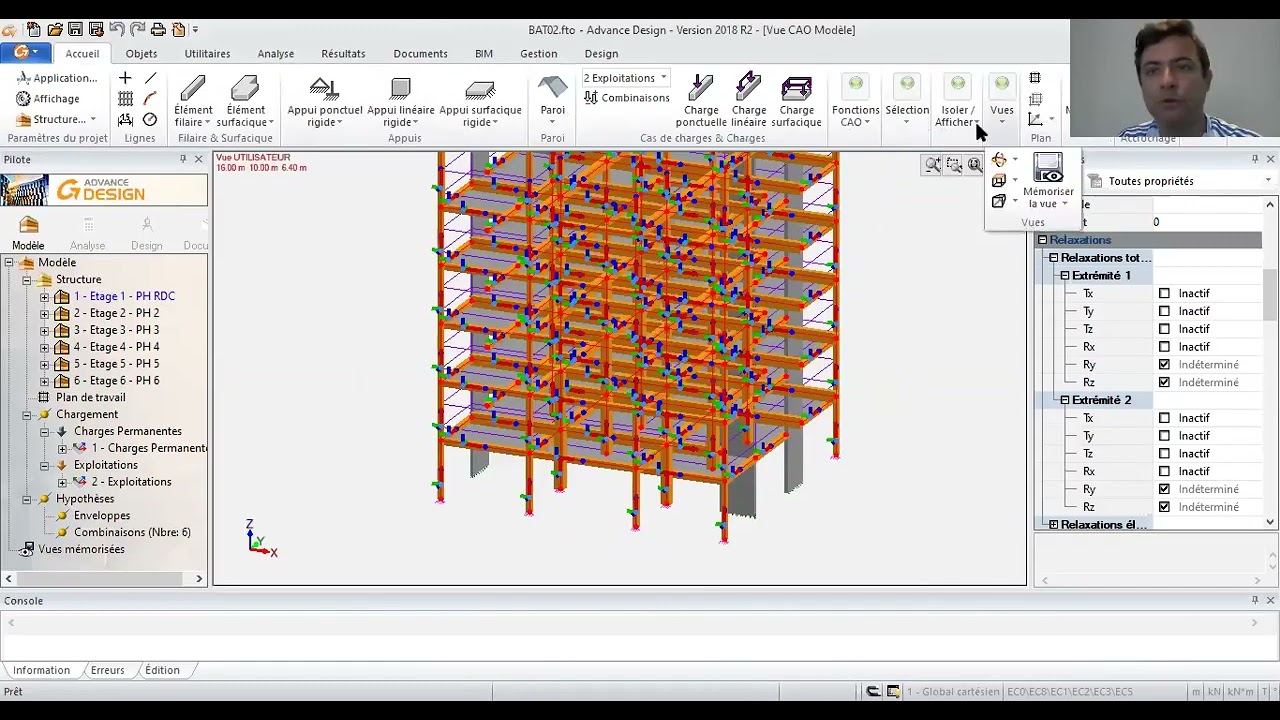Switch to the Erreurs console tab

[x=107, y=670]
